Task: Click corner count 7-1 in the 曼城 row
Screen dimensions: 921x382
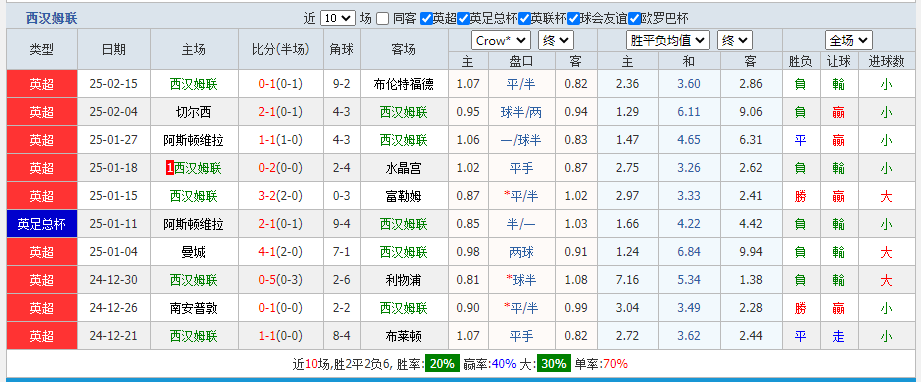Action: [341, 252]
